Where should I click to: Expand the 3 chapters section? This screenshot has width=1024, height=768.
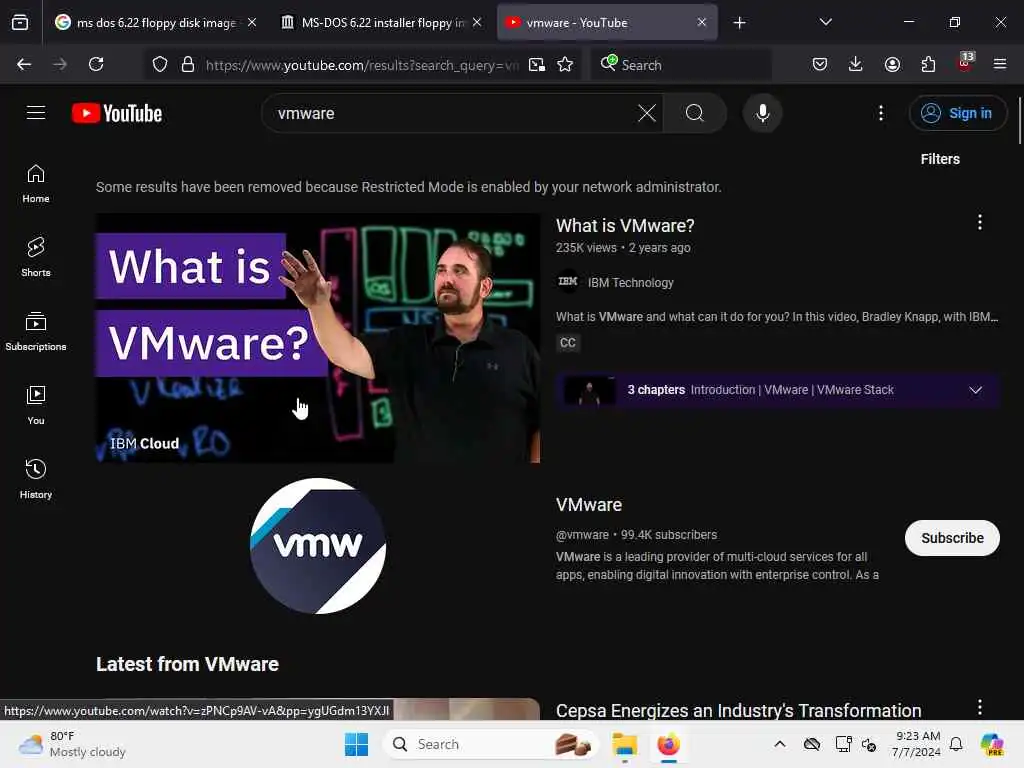click(x=975, y=390)
